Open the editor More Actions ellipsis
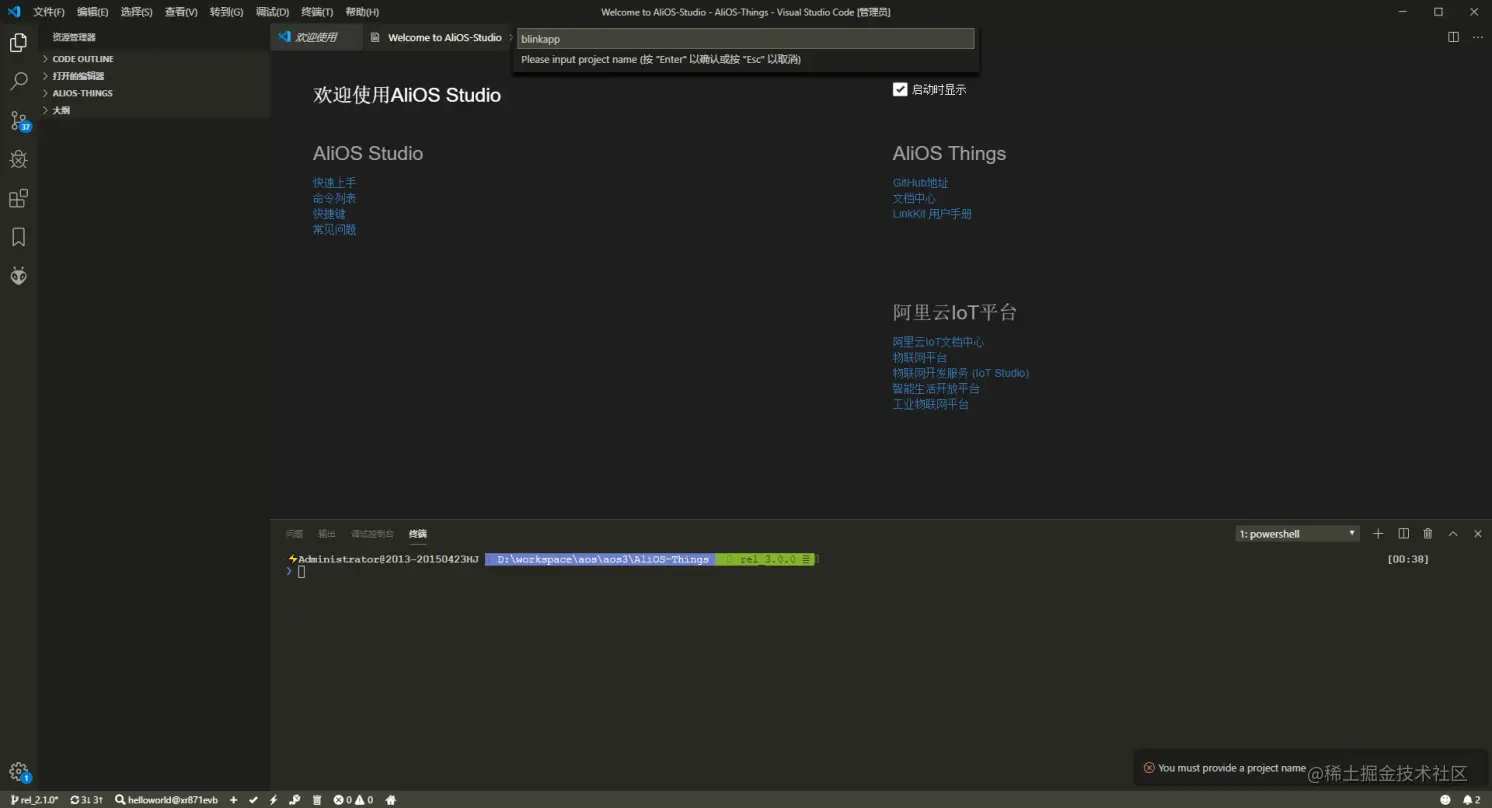Screen dimensions: 1492x808 (x=1476, y=37)
